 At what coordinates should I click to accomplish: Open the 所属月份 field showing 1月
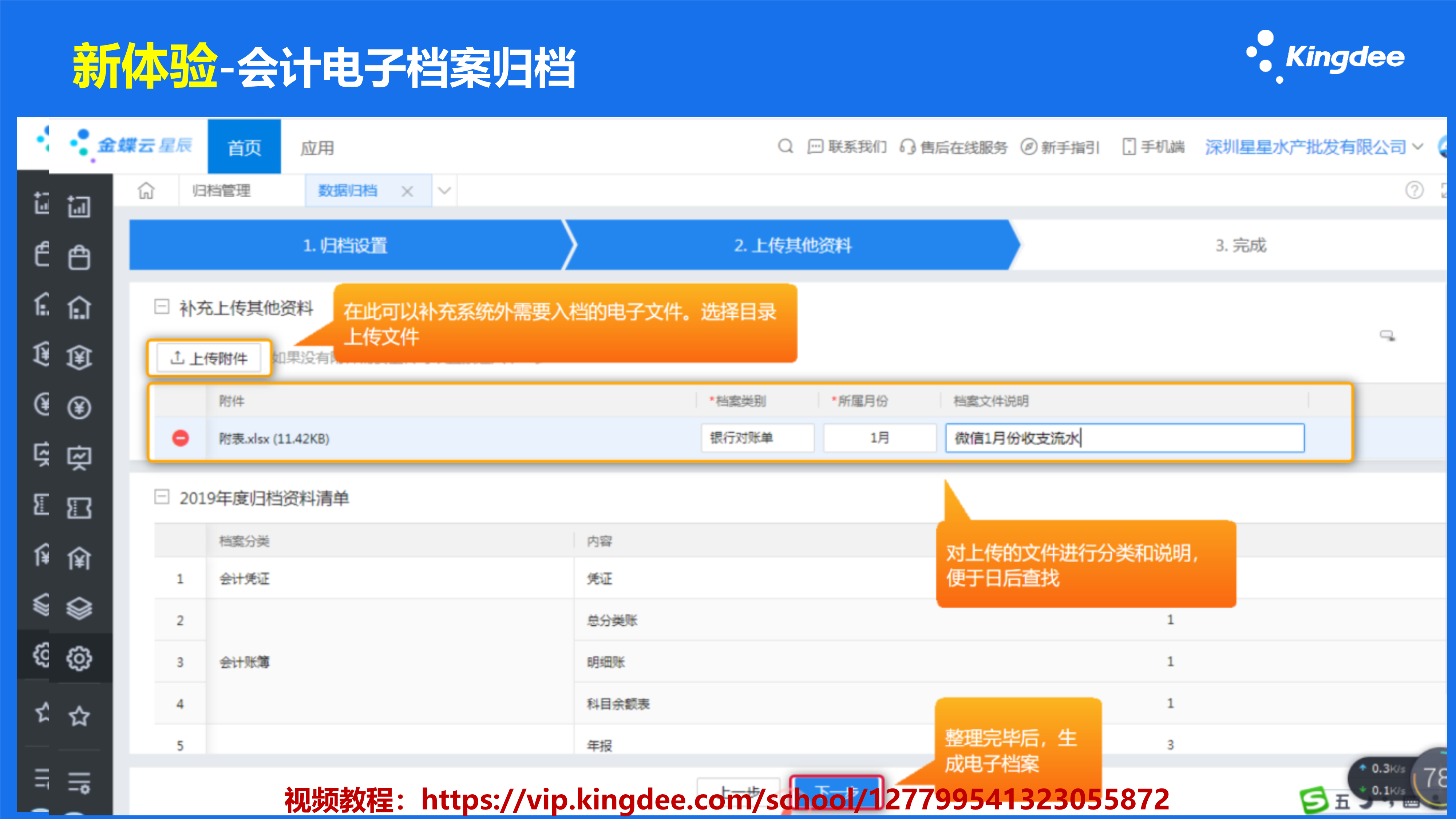coord(879,438)
